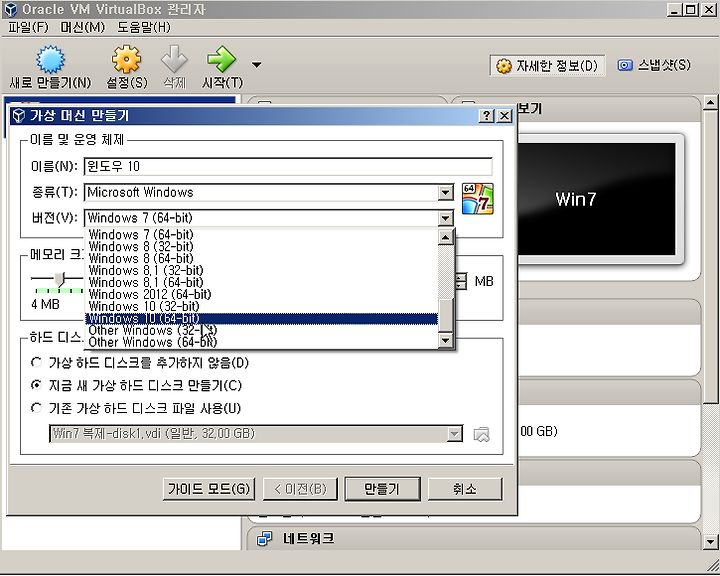The height and width of the screenshot is (576, 720).
Task: Click the Name (이름) input field
Action: click(288, 166)
